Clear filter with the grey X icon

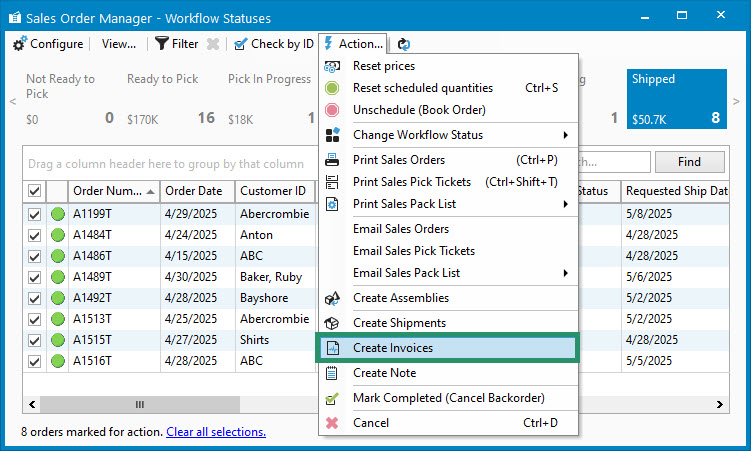(213, 44)
